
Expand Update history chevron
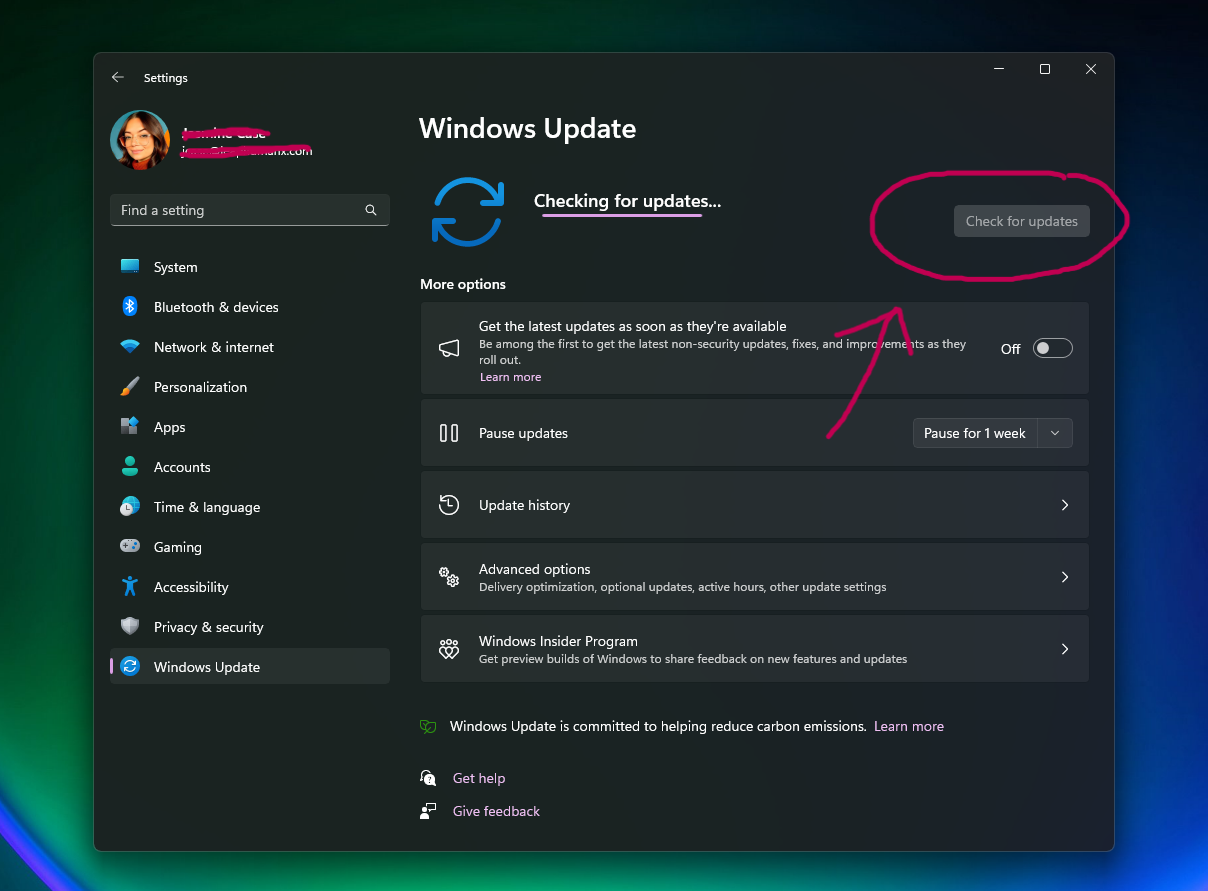click(1065, 505)
